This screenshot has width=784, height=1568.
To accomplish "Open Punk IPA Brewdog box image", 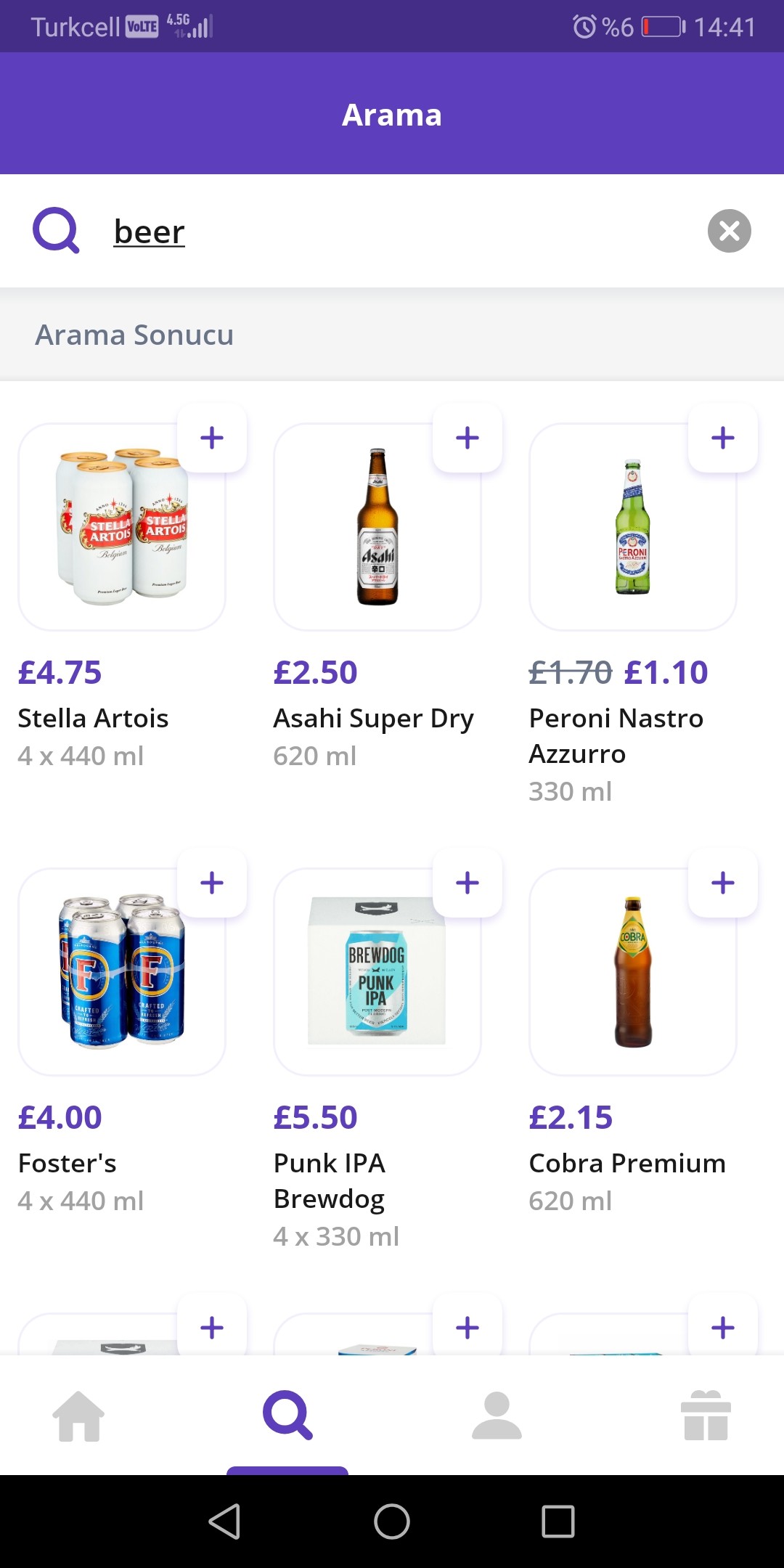I will tap(377, 973).
